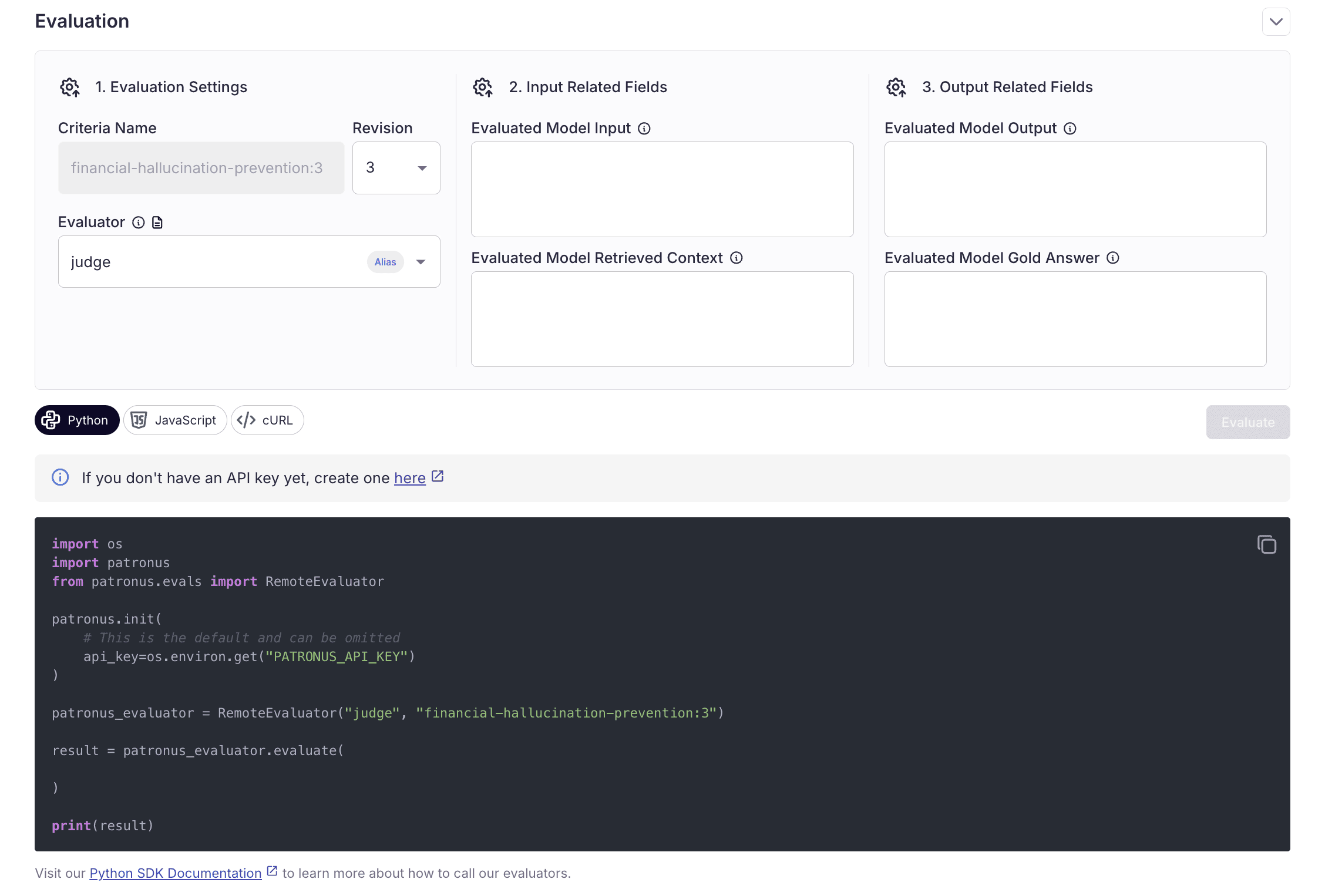Switch to the cURL tab
This screenshot has width=1325, height=896.
pyautogui.click(x=267, y=420)
